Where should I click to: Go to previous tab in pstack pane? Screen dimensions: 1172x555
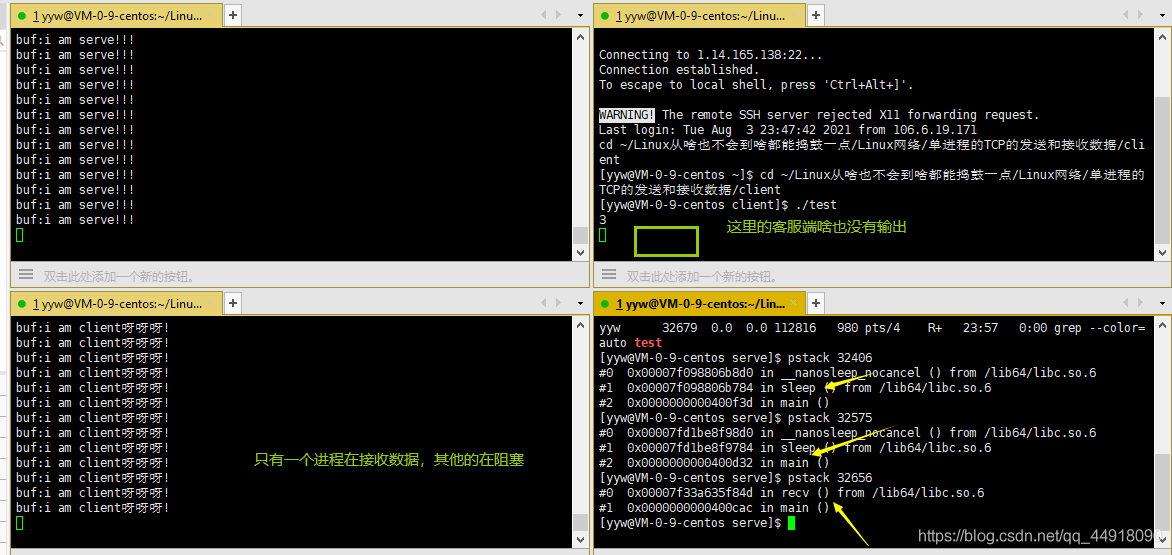(x=1127, y=303)
